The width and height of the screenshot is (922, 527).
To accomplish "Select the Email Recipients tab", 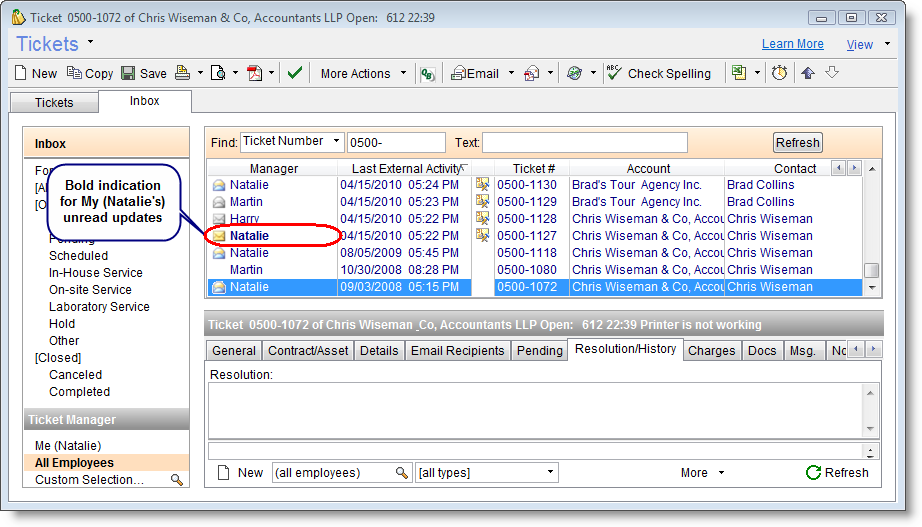I will coord(457,351).
